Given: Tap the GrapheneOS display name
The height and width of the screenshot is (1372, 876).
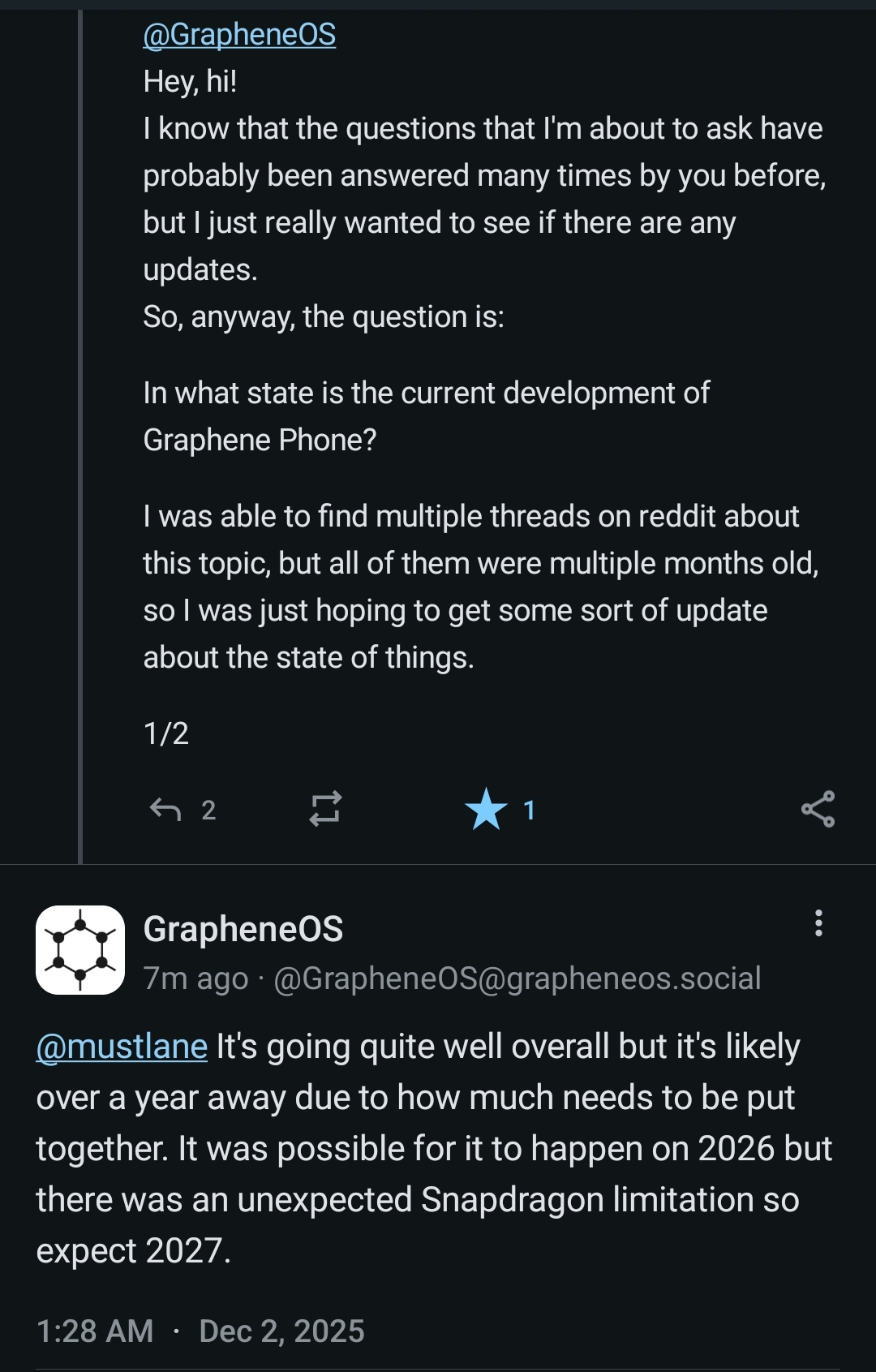Looking at the screenshot, I should coord(243,929).
